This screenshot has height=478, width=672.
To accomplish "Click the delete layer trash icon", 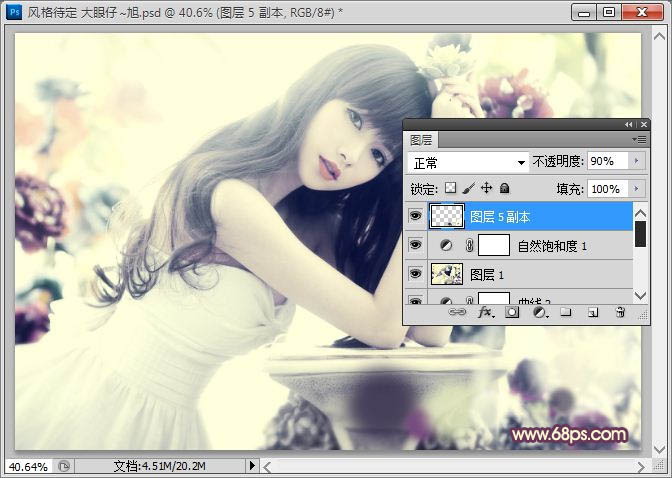I will click(620, 313).
